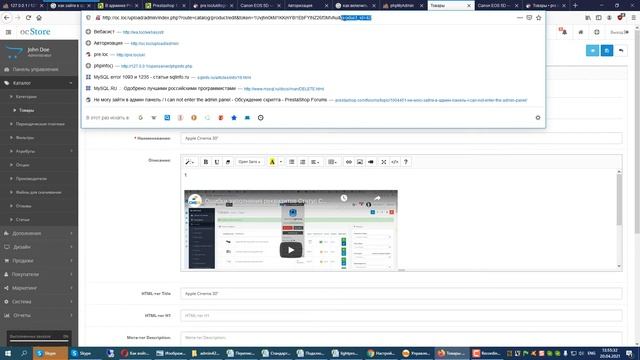Toggle underline in the description editor

pos(217,162)
